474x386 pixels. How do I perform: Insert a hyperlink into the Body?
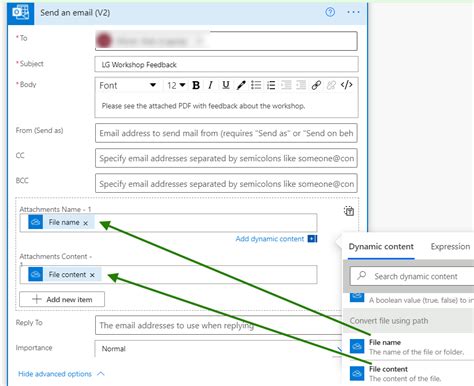coord(316,85)
